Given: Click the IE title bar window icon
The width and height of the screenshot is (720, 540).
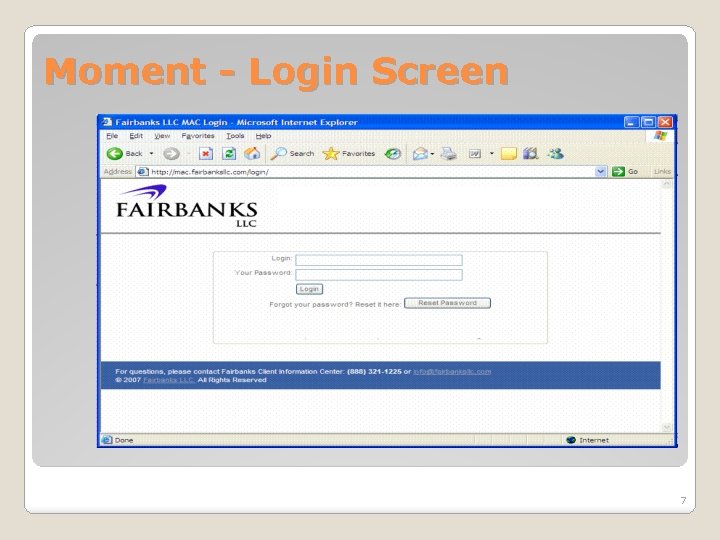Looking at the screenshot, I should [107, 122].
